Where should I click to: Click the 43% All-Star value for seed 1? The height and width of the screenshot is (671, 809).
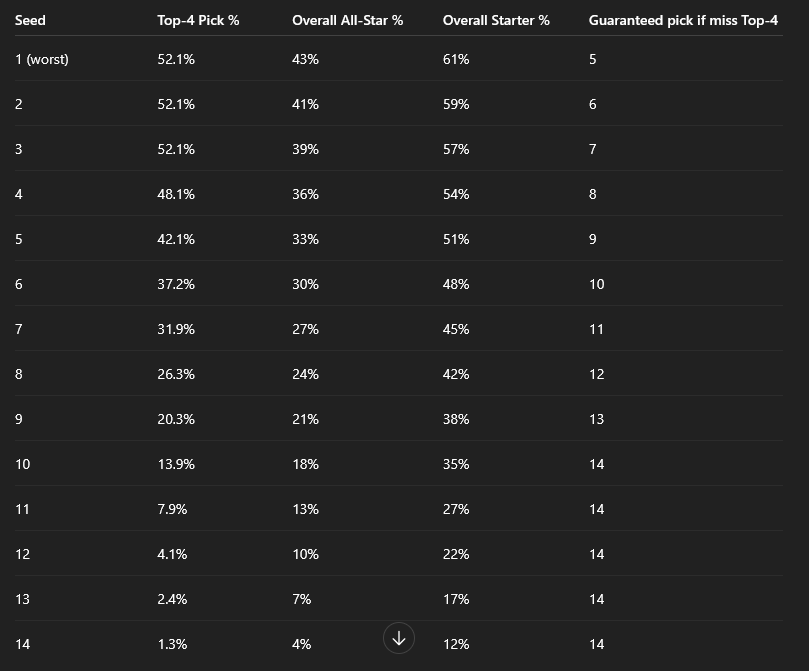(305, 59)
